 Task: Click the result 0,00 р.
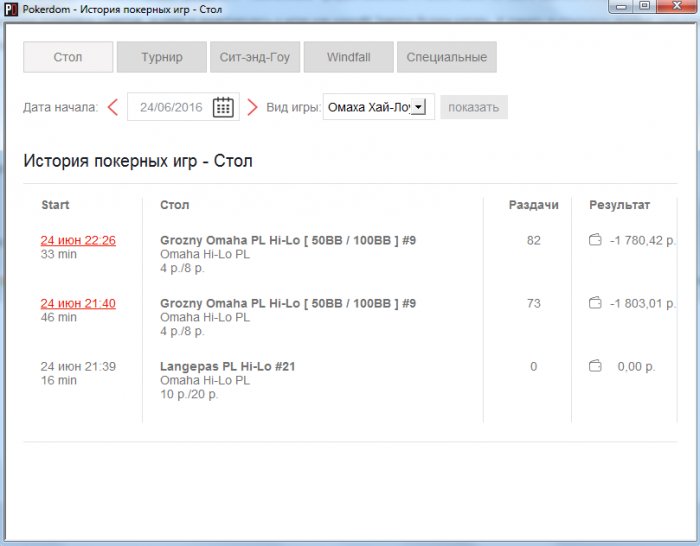click(636, 367)
